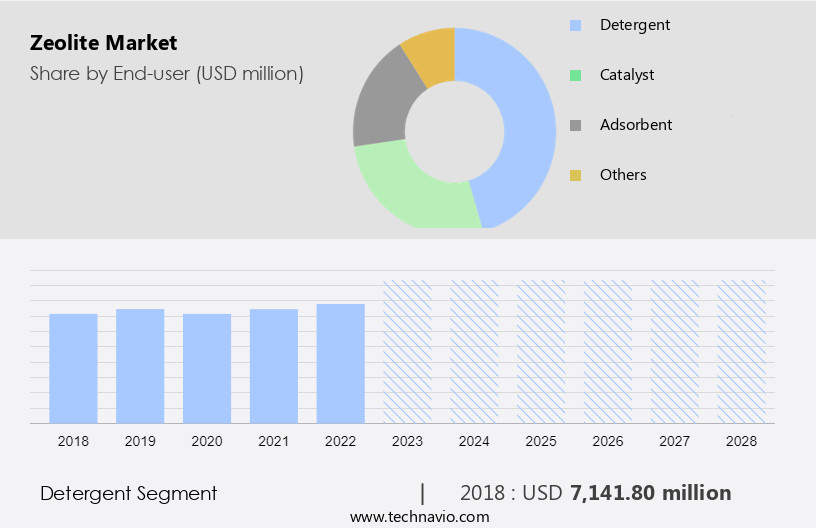Select the 2021 solid blue bar
Viewport: 816px width, 528px height.
(274, 366)
